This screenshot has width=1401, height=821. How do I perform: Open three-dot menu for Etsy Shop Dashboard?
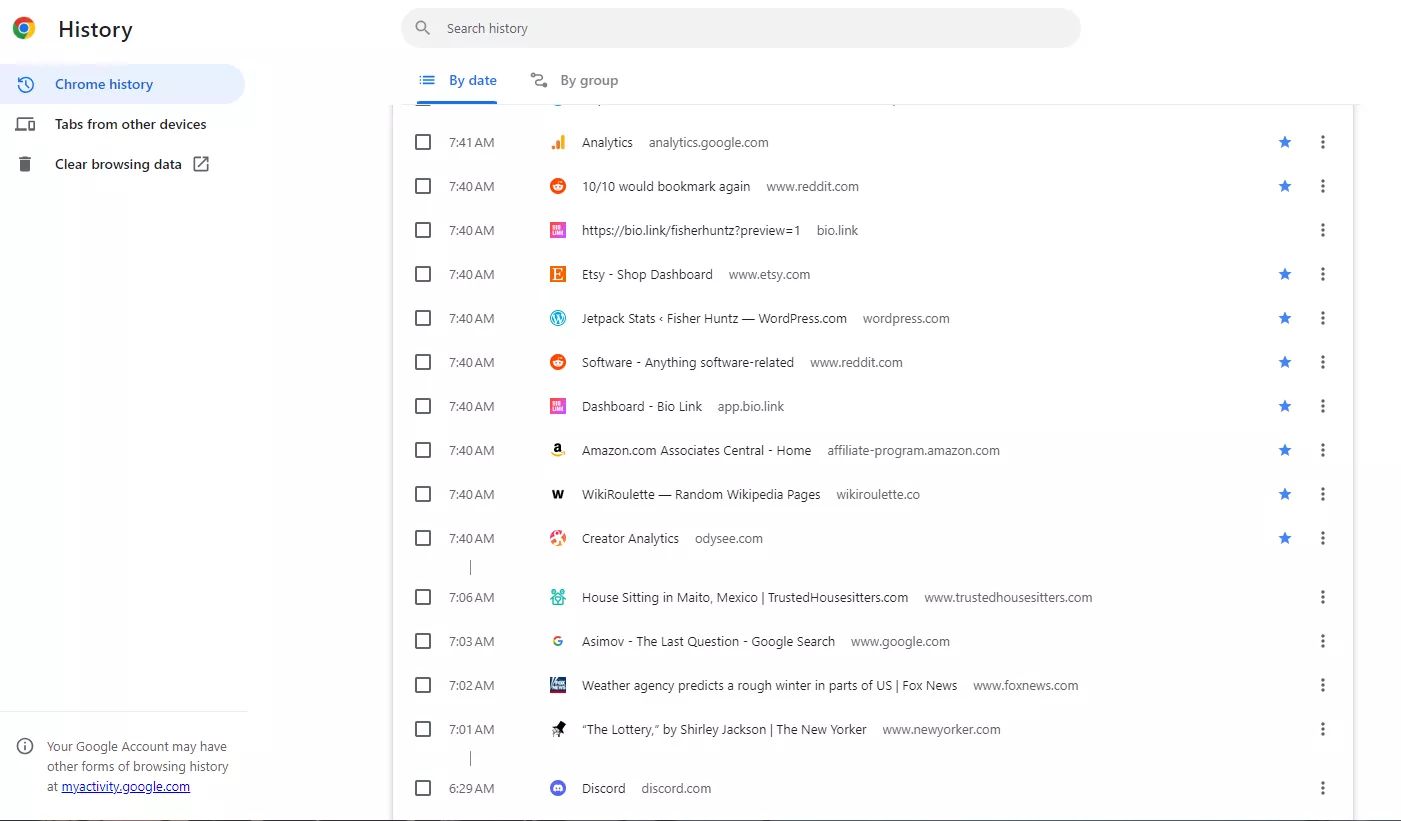point(1322,274)
